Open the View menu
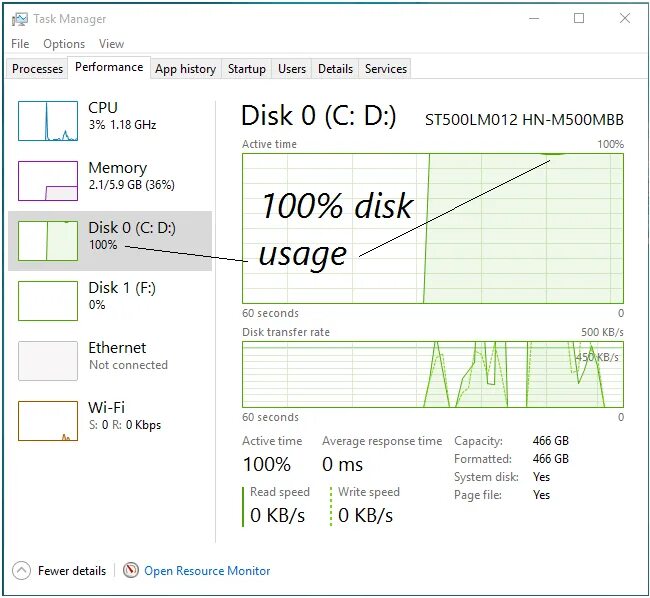This screenshot has height=598, width=650. 112,44
